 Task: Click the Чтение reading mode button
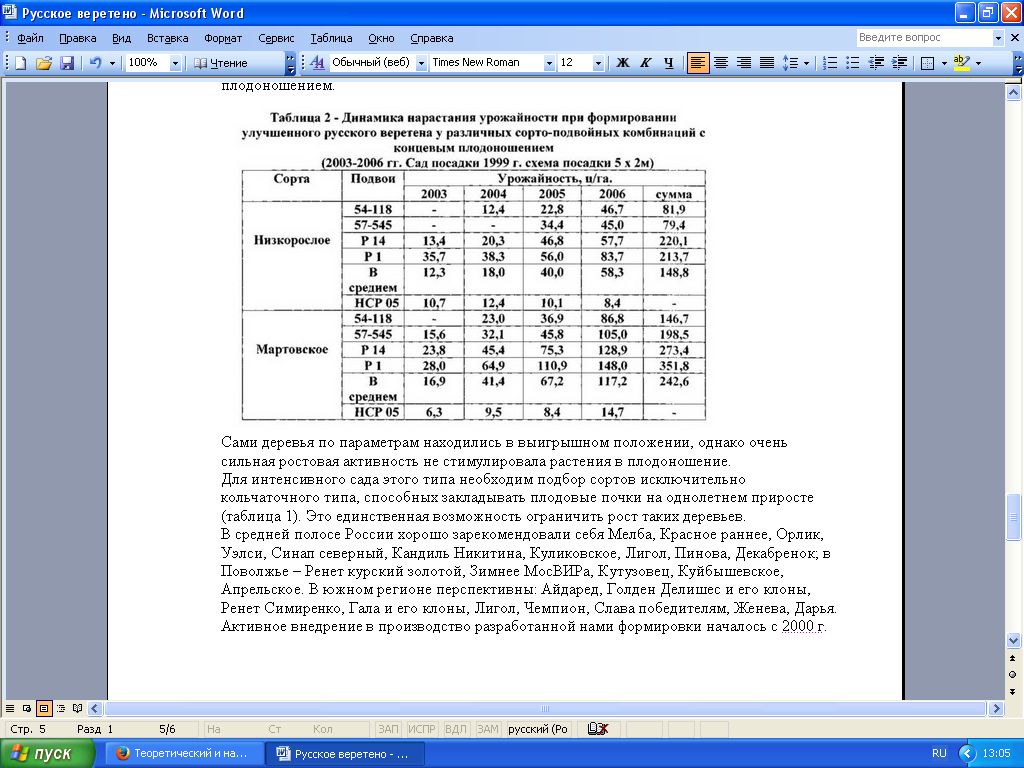pos(221,63)
